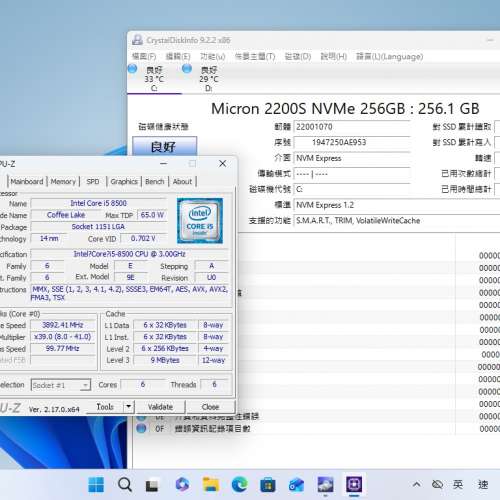Click the 65.0 W Max TDP value
The height and width of the screenshot is (500, 500).
pyautogui.click(x=152, y=215)
